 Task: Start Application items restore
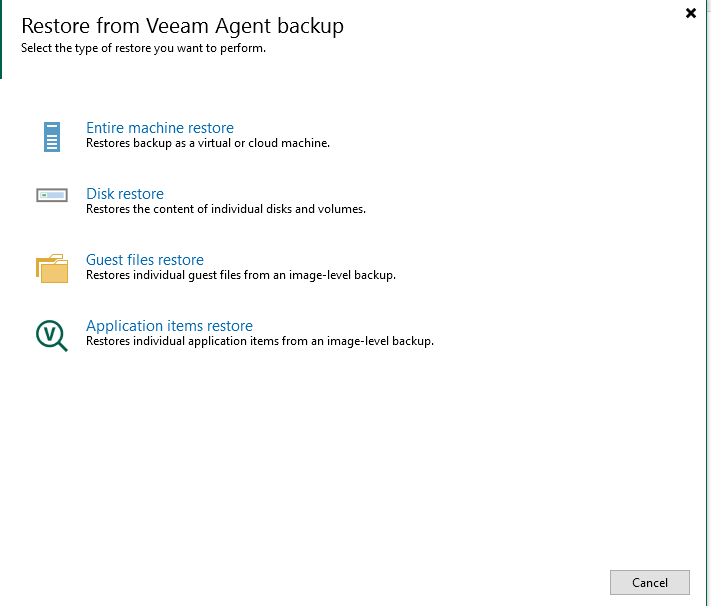coord(169,326)
